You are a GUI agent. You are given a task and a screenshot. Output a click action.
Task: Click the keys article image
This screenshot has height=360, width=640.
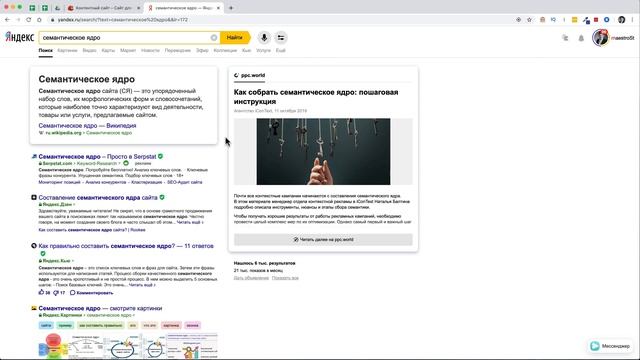(323, 151)
